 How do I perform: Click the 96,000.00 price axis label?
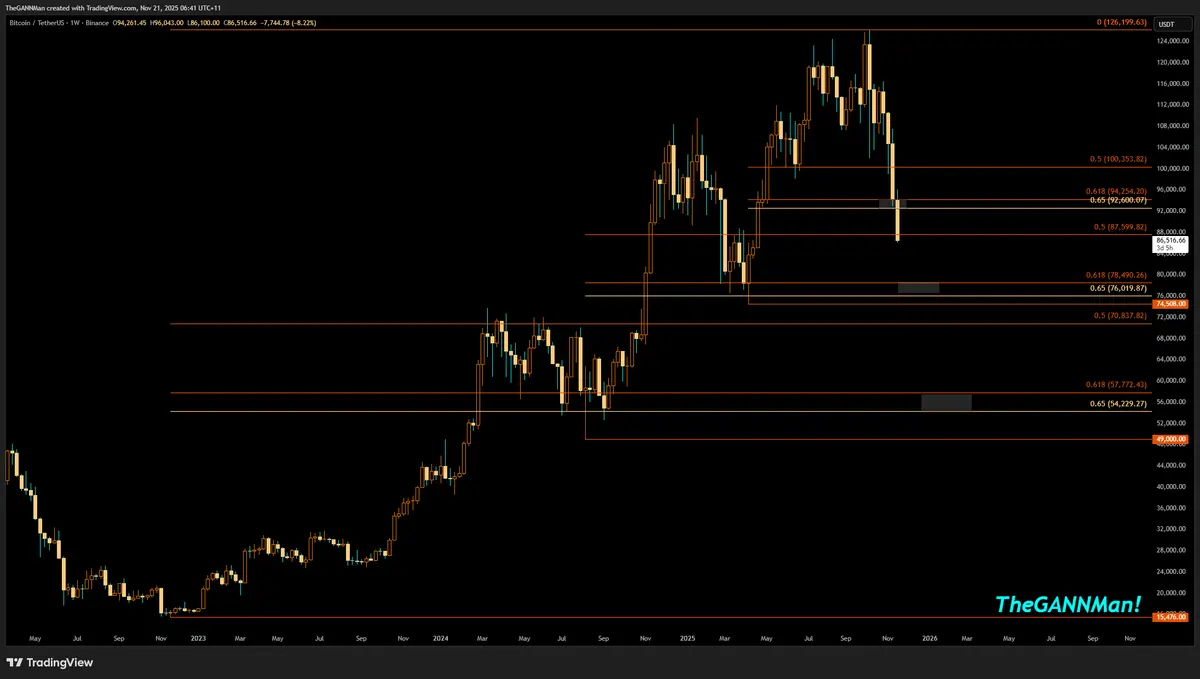click(1171, 190)
